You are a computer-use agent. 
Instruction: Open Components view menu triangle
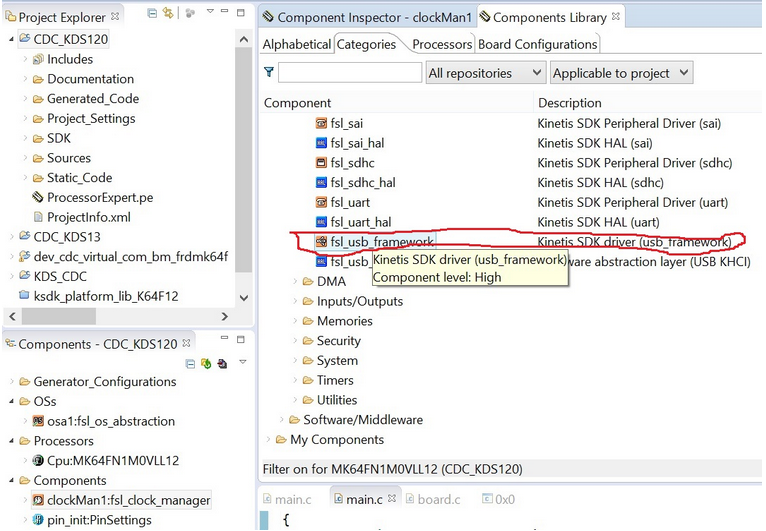[243, 362]
